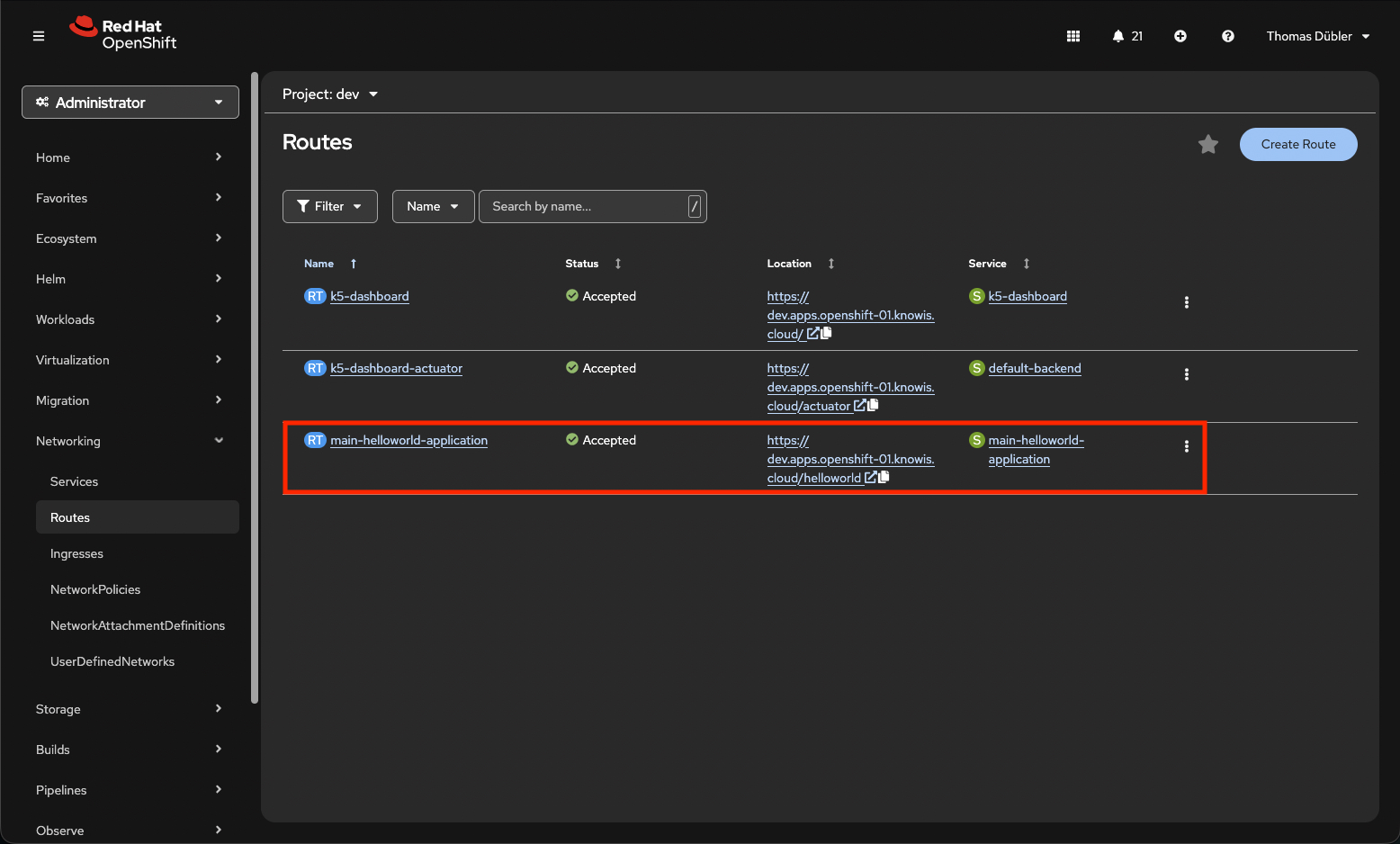Click the slash shortcut icon in search

695,206
